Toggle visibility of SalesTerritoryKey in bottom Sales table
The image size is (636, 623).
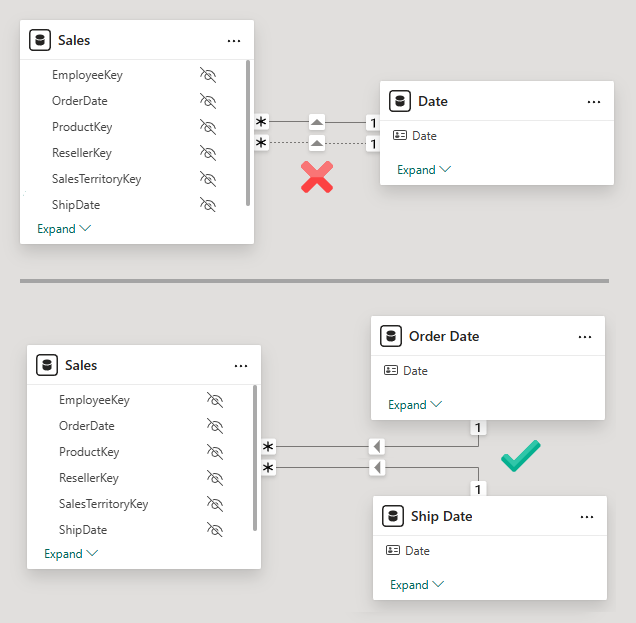215,504
